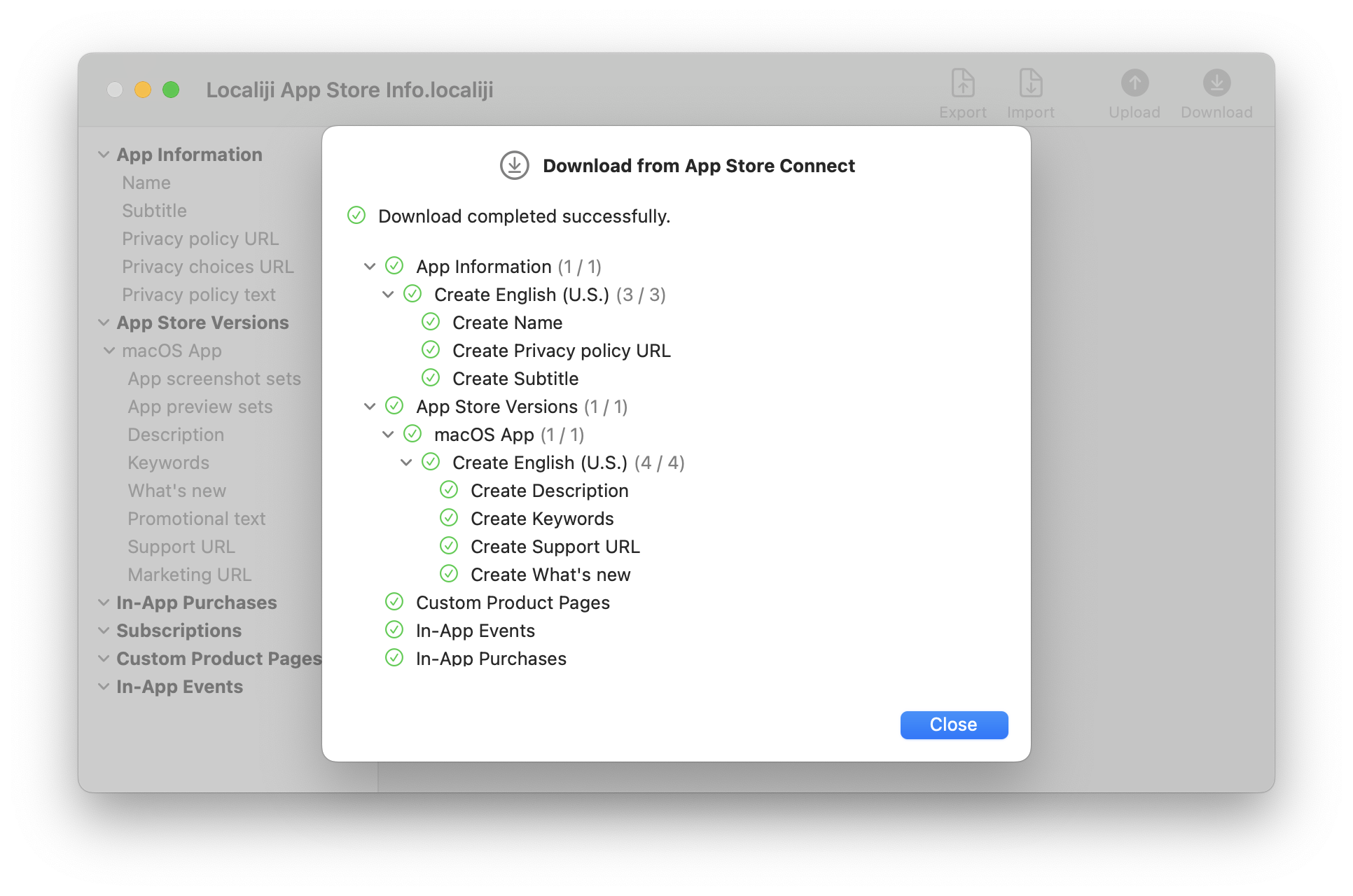This screenshot has width=1353, height=896.
Task: Select What's new in the sidebar
Action: pos(177,491)
